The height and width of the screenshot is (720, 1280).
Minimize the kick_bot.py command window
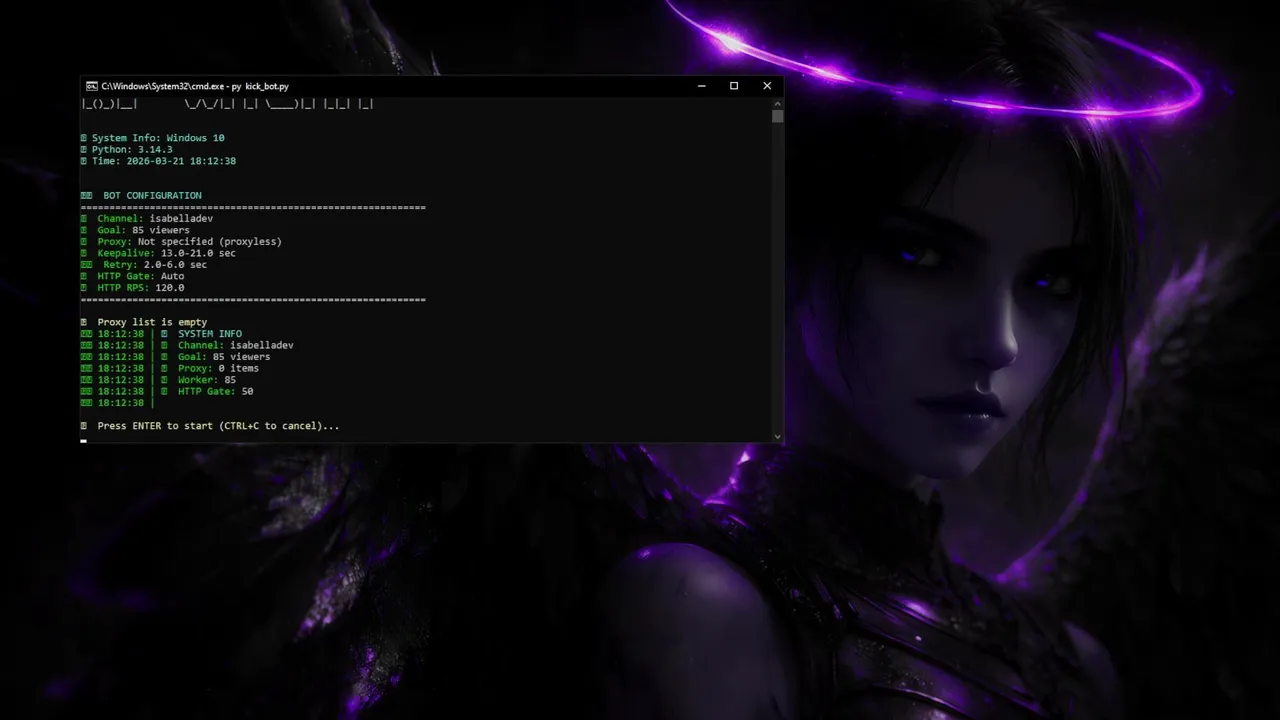pos(700,86)
